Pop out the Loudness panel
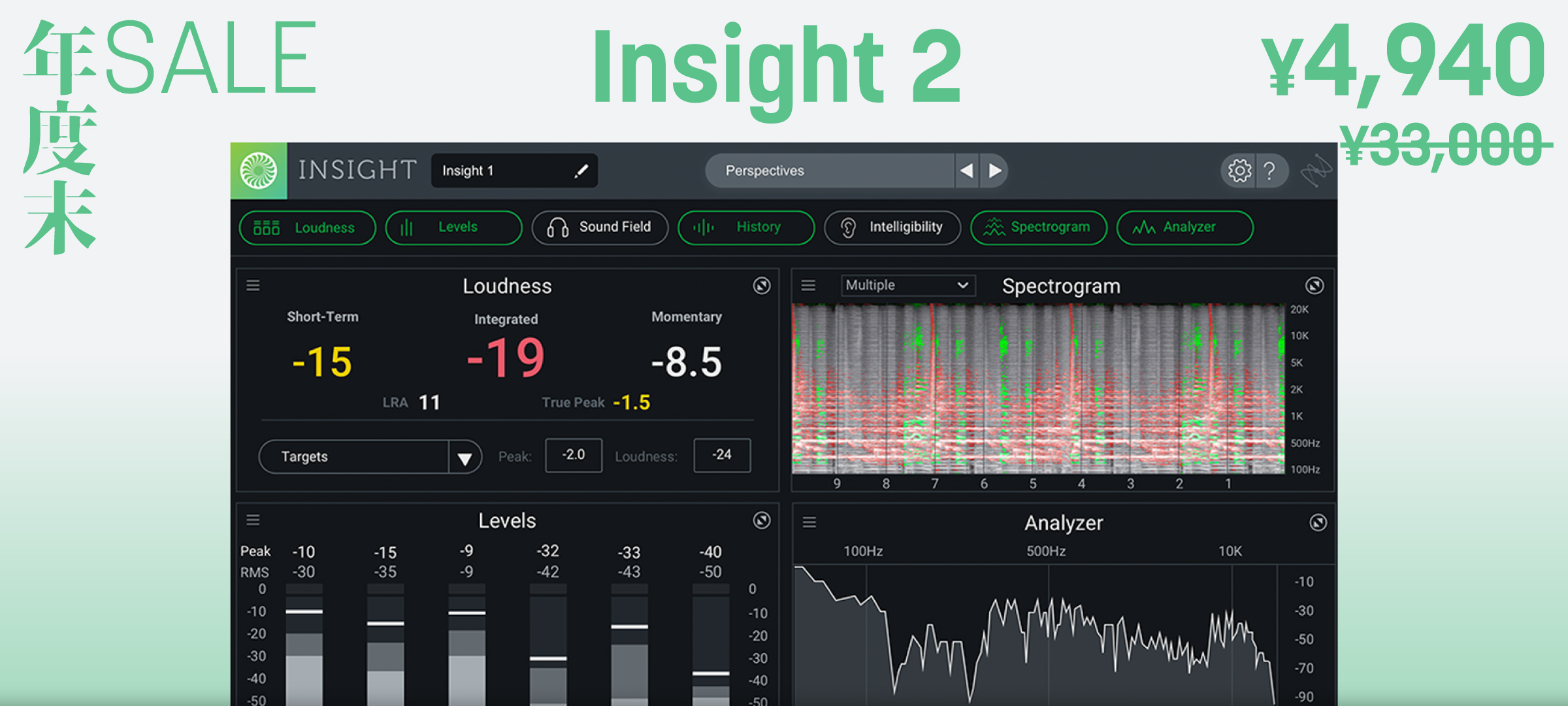This screenshot has width=1568, height=706. pyautogui.click(x=761, y=286)
